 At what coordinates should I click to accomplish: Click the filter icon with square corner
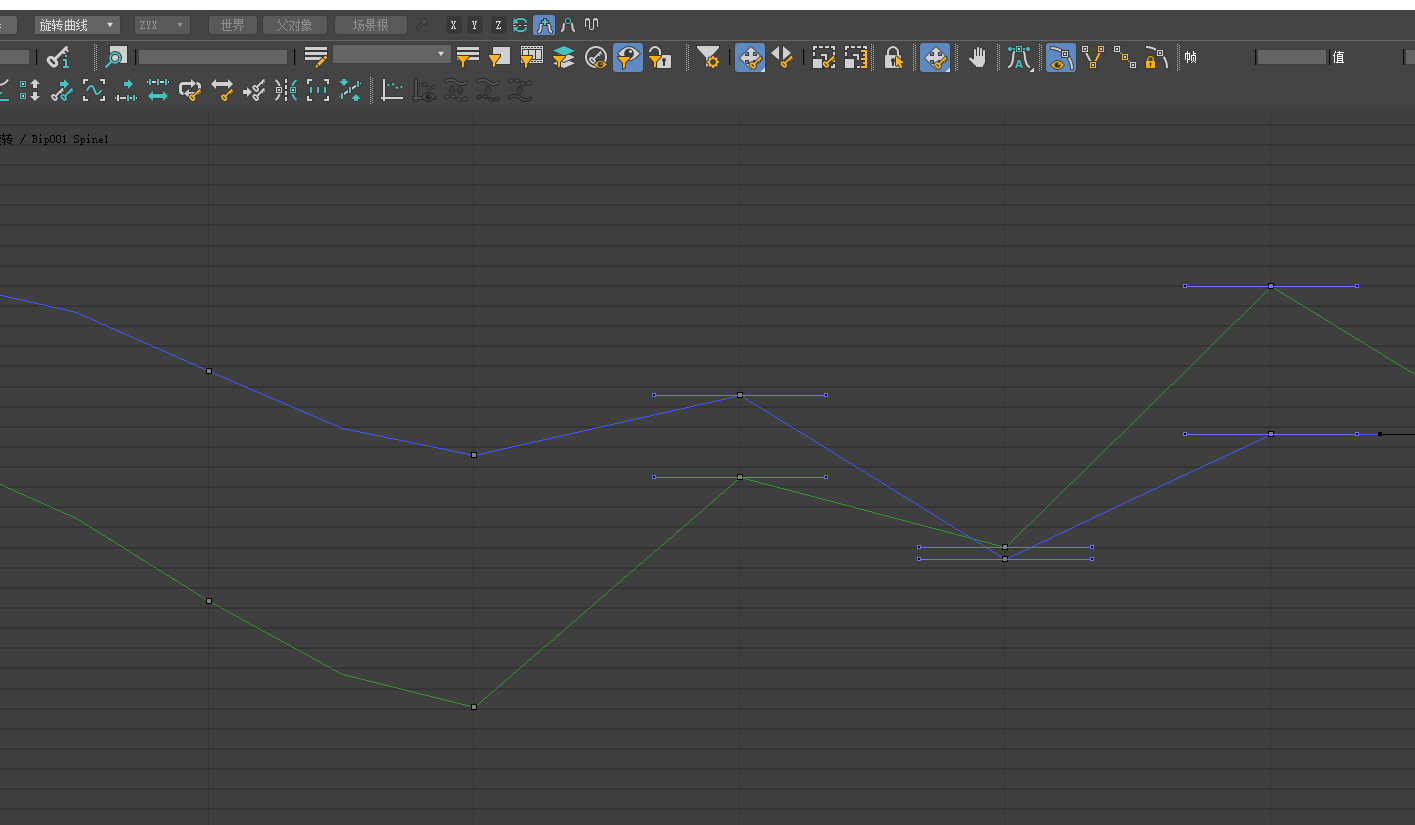pyautogui.click(x=499, y=57)
